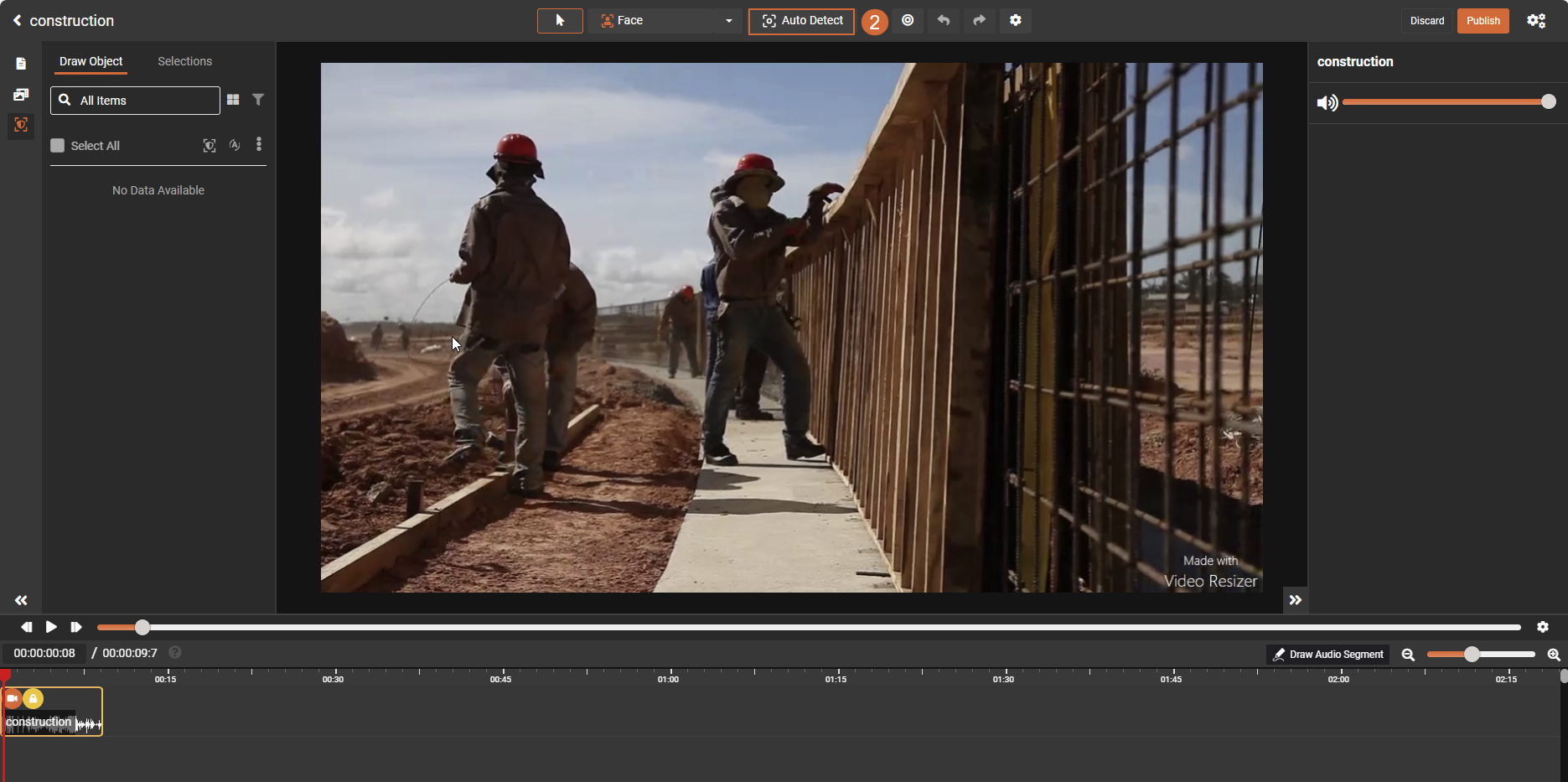The height and width of the screenshot is (782, 1568).
Task: Switch to grid view layout
Action: 233,100
